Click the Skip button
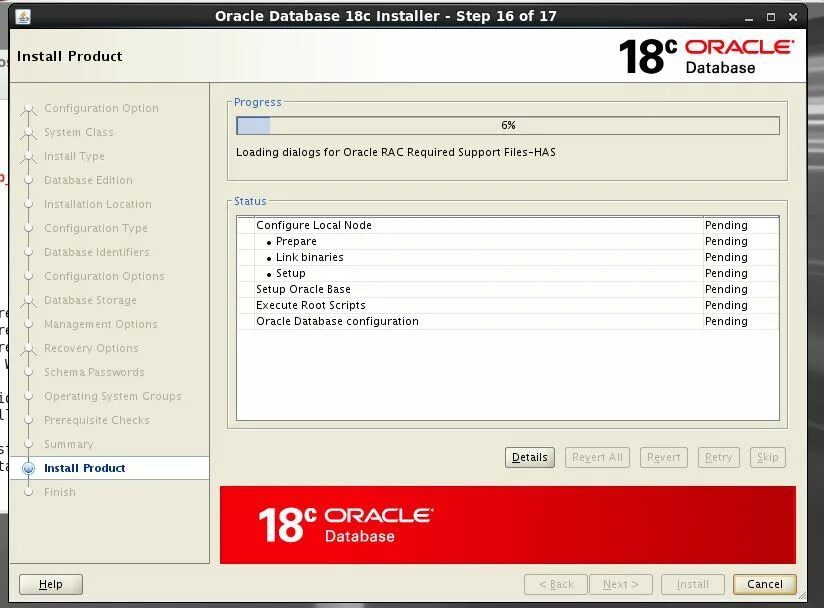Screen dimensions: 824x608 pos(768,457)
